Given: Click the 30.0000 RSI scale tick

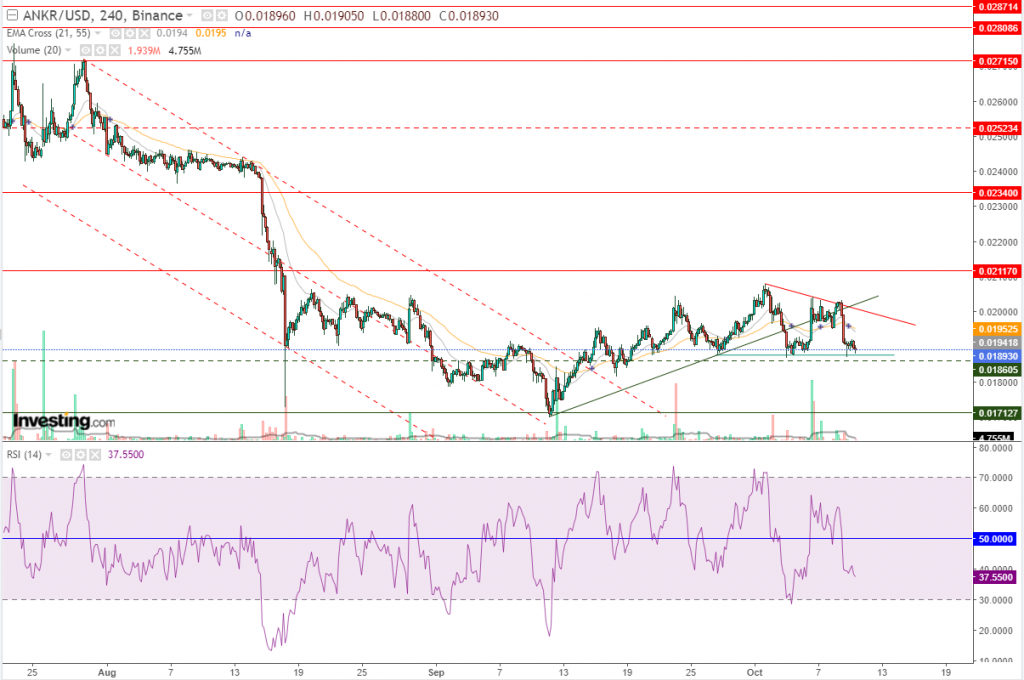Looking at the screenshot, I should click(995, 600).
